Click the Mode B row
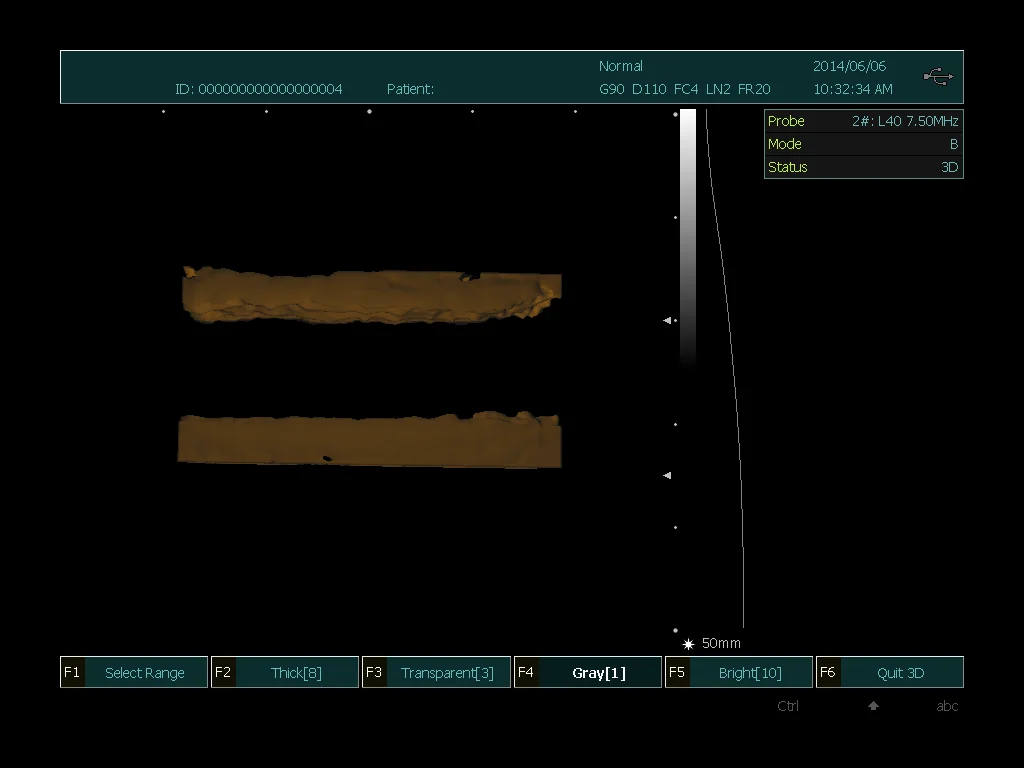The image size is (1024, 768). coord(863,144)
